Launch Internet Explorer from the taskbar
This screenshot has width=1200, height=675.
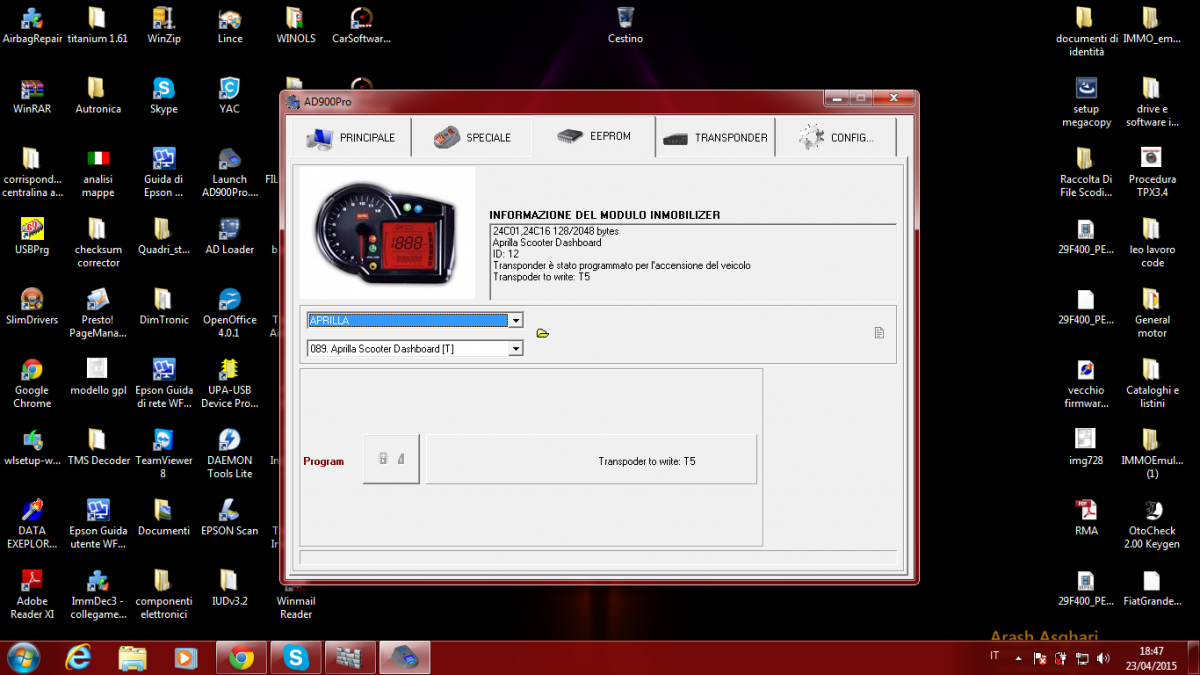click(79, 658)
